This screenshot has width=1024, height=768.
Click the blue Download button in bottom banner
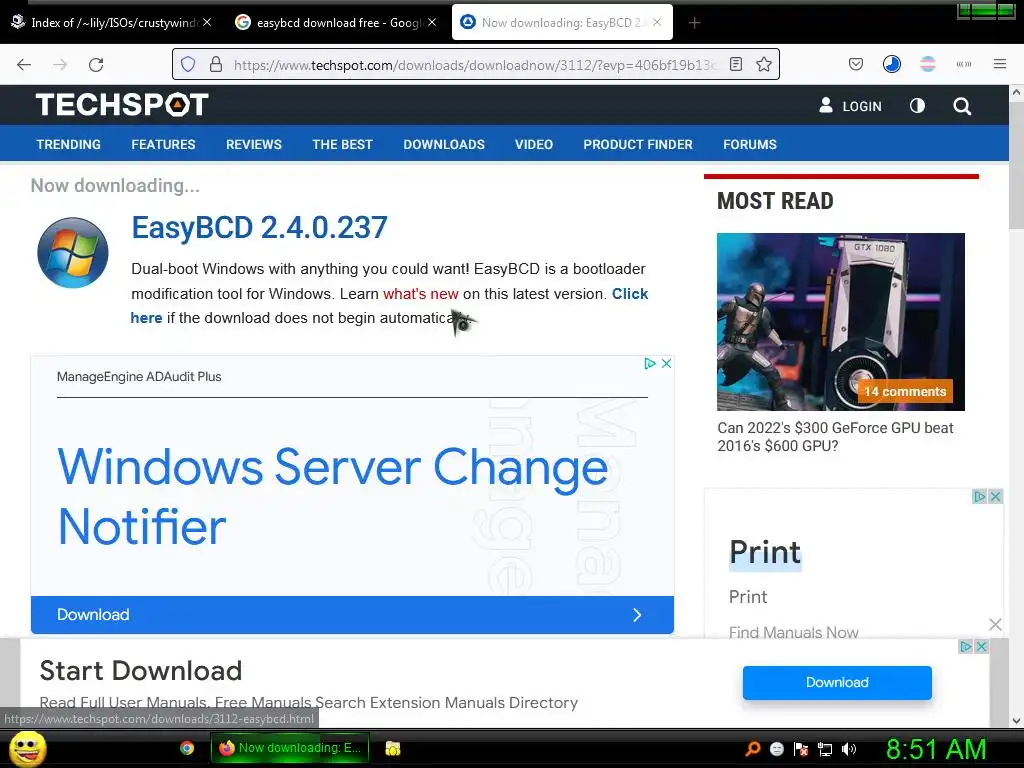click(837, 682)
